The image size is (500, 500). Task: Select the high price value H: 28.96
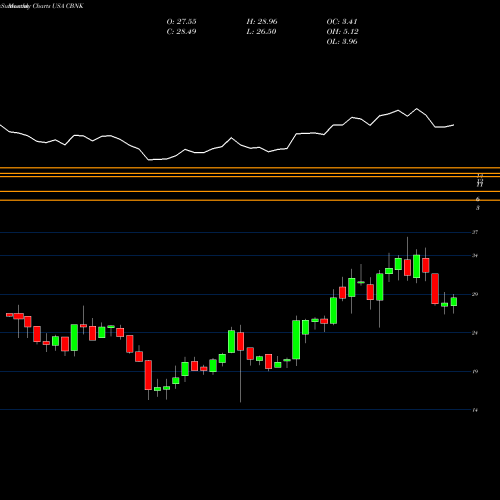point(262,22)
